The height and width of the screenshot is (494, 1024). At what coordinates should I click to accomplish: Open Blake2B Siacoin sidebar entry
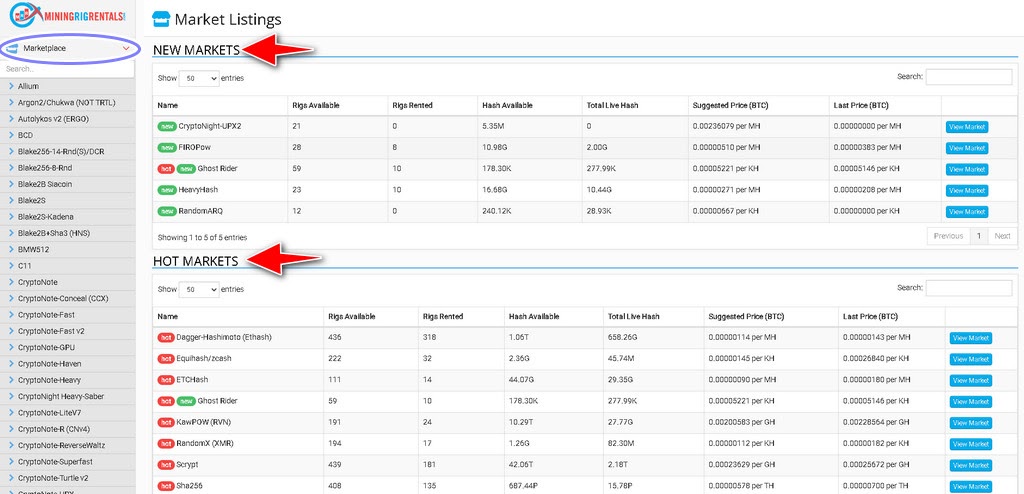tap(68, 184)
